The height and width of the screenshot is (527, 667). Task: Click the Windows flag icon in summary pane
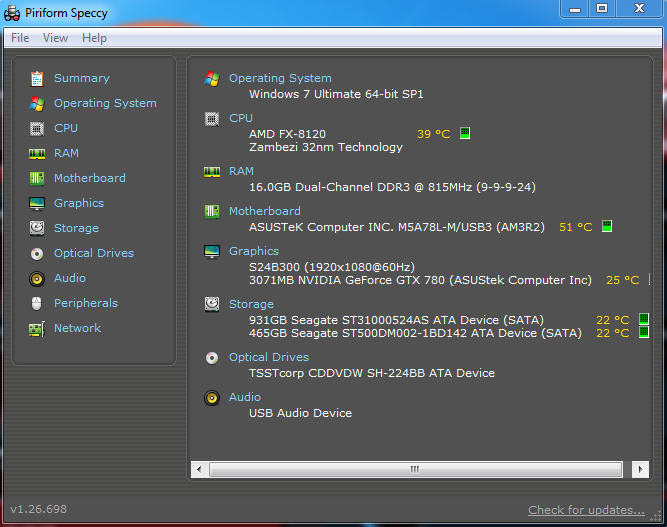212,79
